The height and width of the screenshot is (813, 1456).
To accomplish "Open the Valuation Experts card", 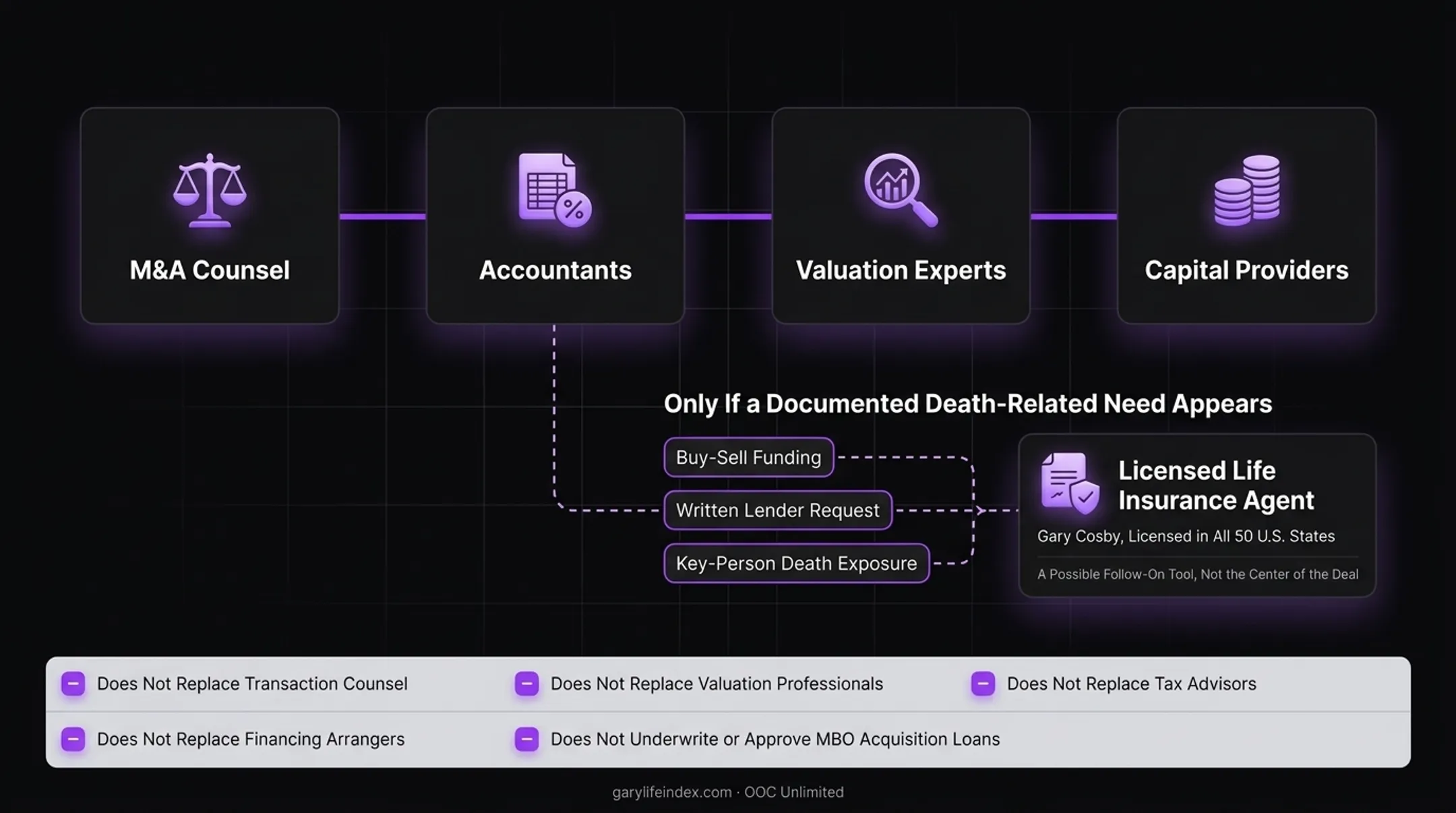I will click(901, 216).
